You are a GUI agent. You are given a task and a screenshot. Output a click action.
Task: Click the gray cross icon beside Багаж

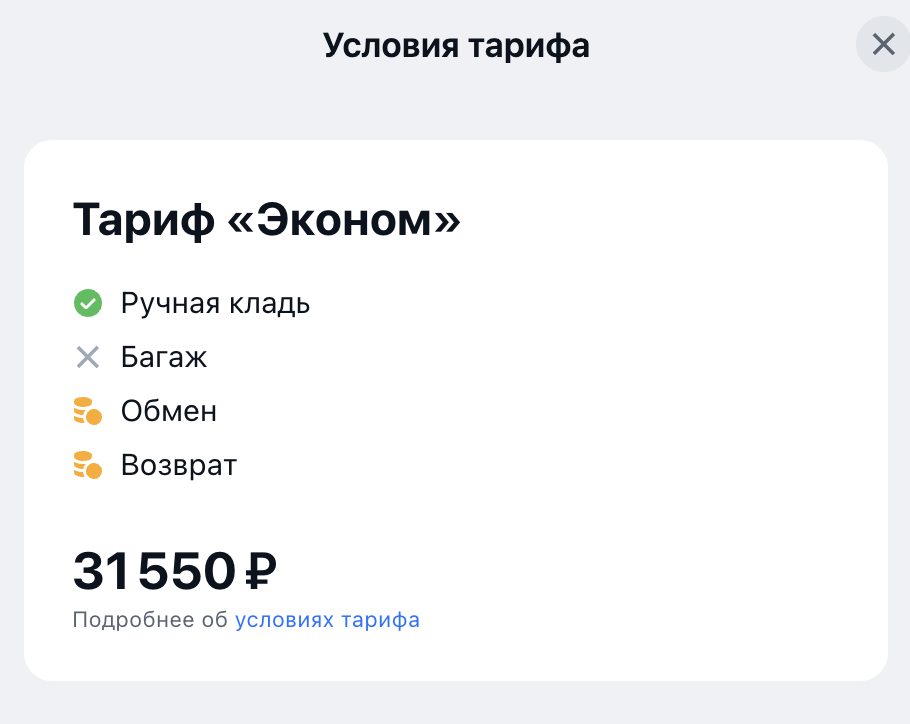tap(88, 357)
